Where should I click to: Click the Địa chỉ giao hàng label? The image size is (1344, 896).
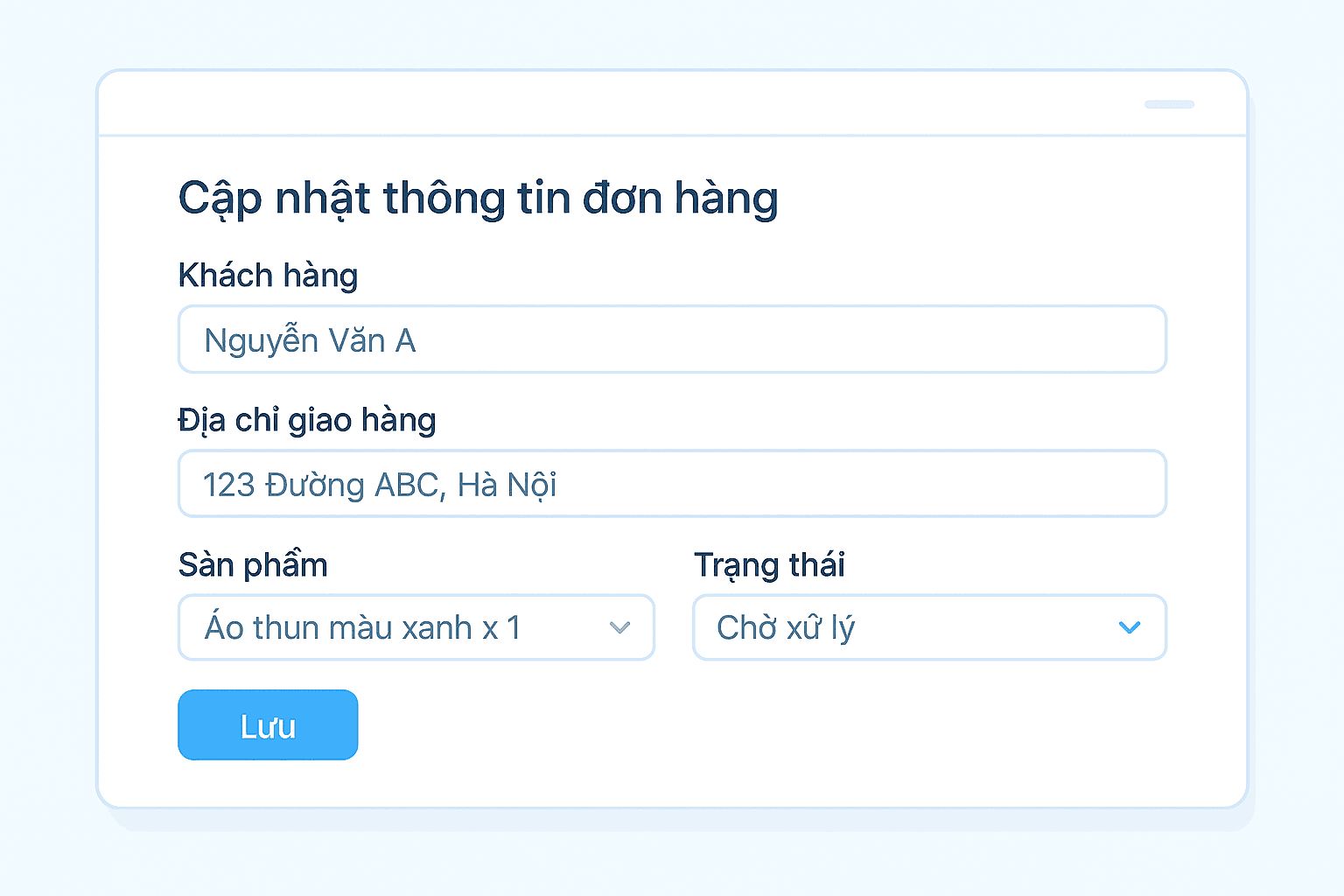307,421
